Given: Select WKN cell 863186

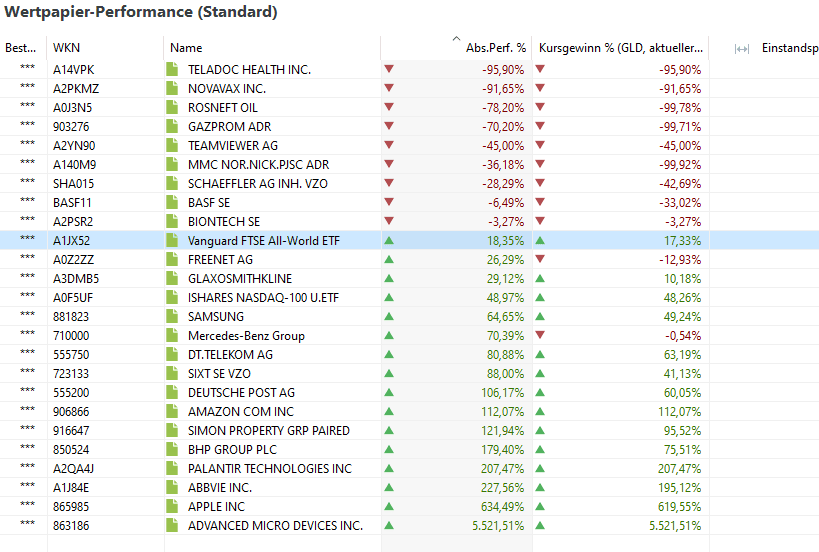Looking at the screenshot, I should pyautogui.click(x=71, y=526).
